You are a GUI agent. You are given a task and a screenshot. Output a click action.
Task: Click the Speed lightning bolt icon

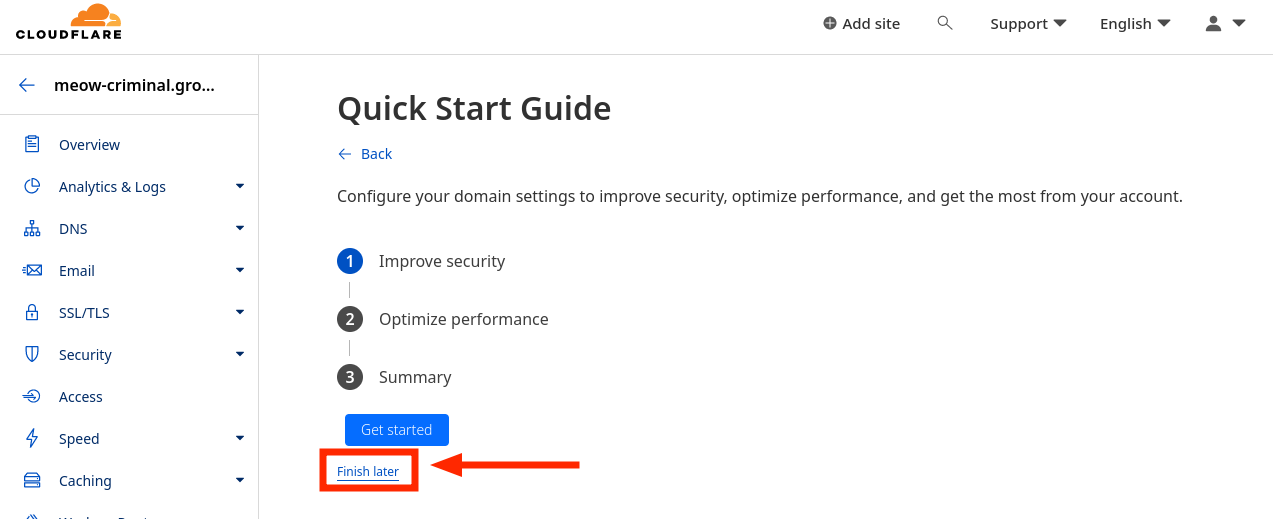point(32,439)
